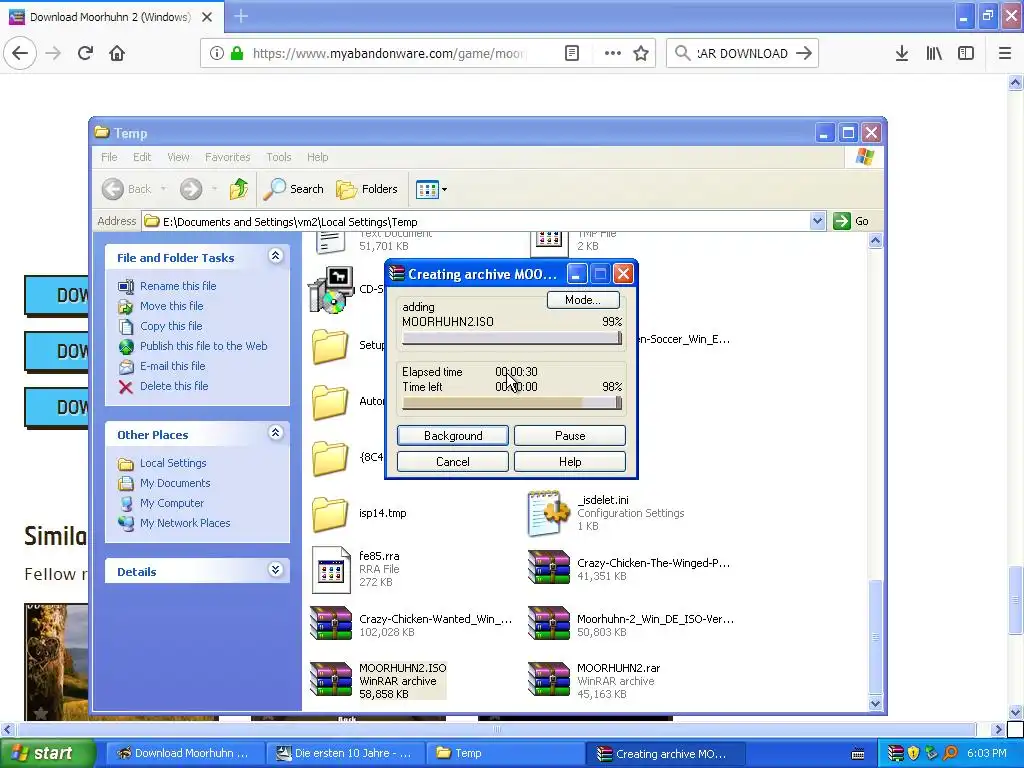Screen dimensions: 1024x768
Task: Open the View menu in Temp window
Action: 178,157
